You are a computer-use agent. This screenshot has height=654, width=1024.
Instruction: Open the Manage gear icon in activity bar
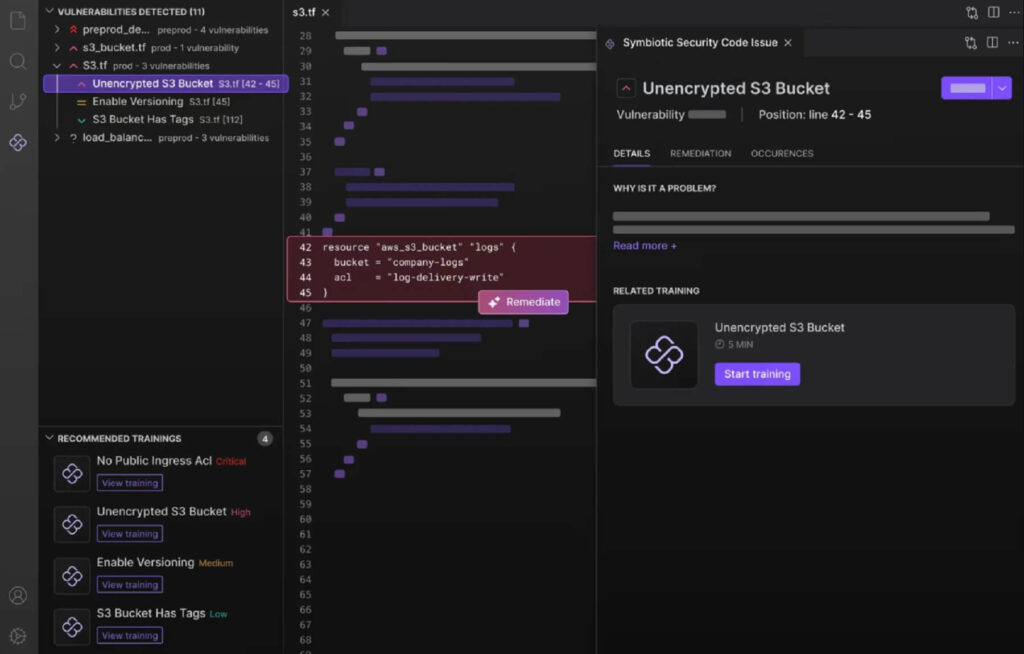18,636
